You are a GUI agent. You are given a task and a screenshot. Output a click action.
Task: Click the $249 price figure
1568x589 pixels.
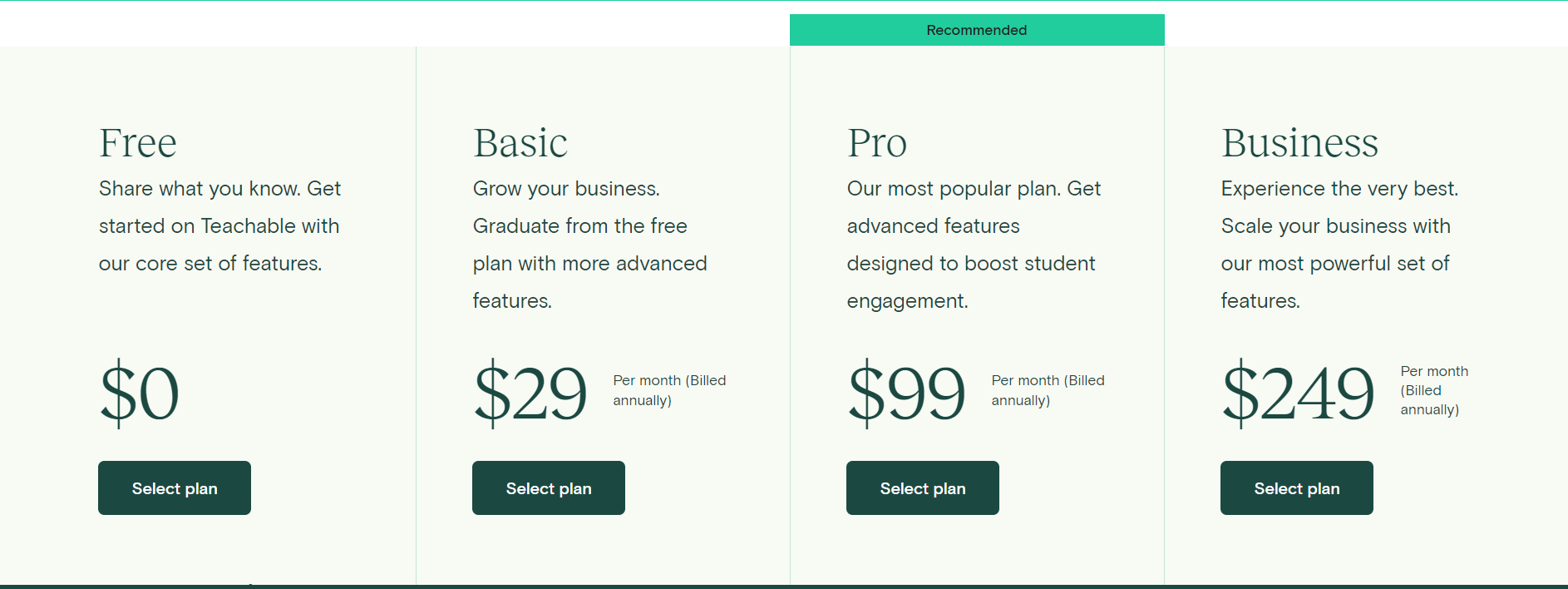[1298, 393]
